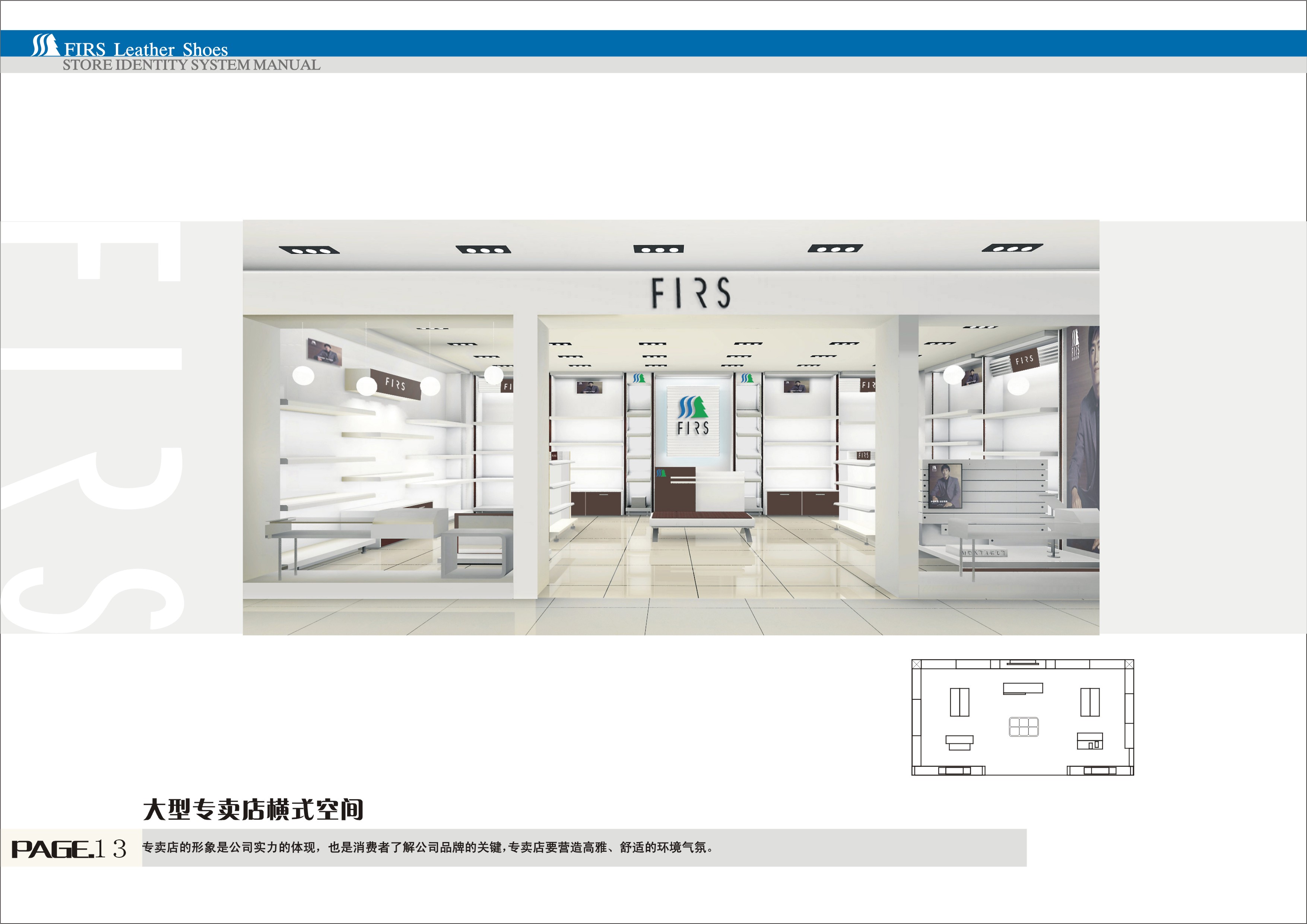The height and width of the screenshot is (924, 1307).
Task: Click the leftmost ceiling light fixture
Action: pos(309,250)
